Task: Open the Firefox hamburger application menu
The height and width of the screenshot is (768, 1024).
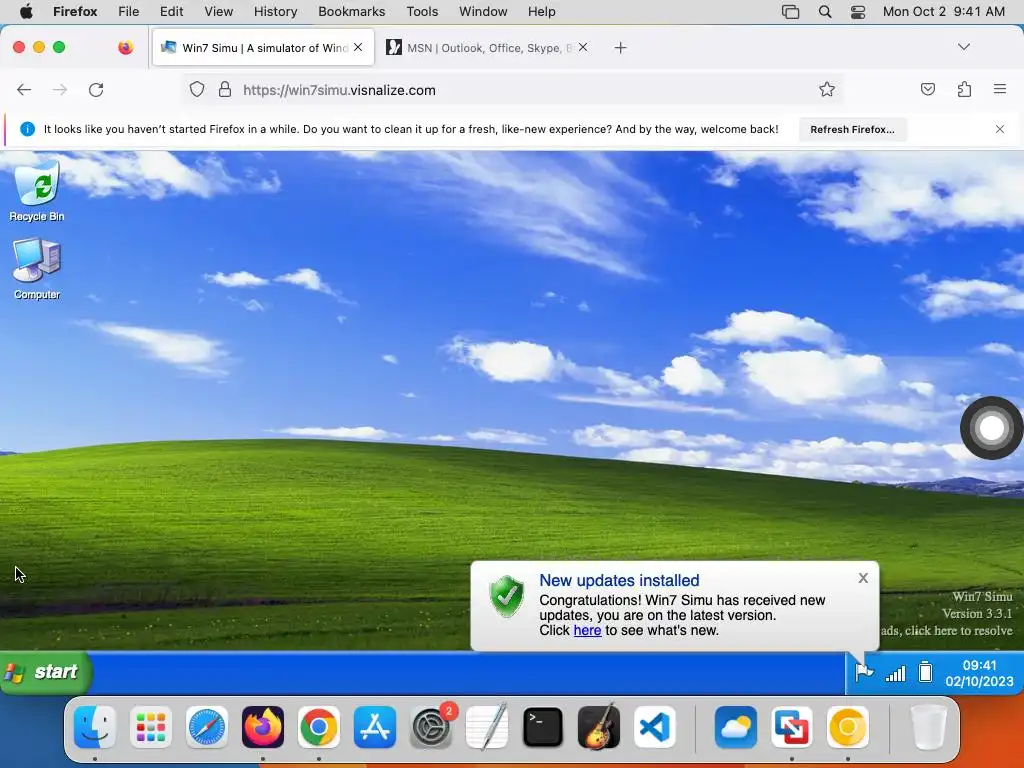Action: [1000, 89]
